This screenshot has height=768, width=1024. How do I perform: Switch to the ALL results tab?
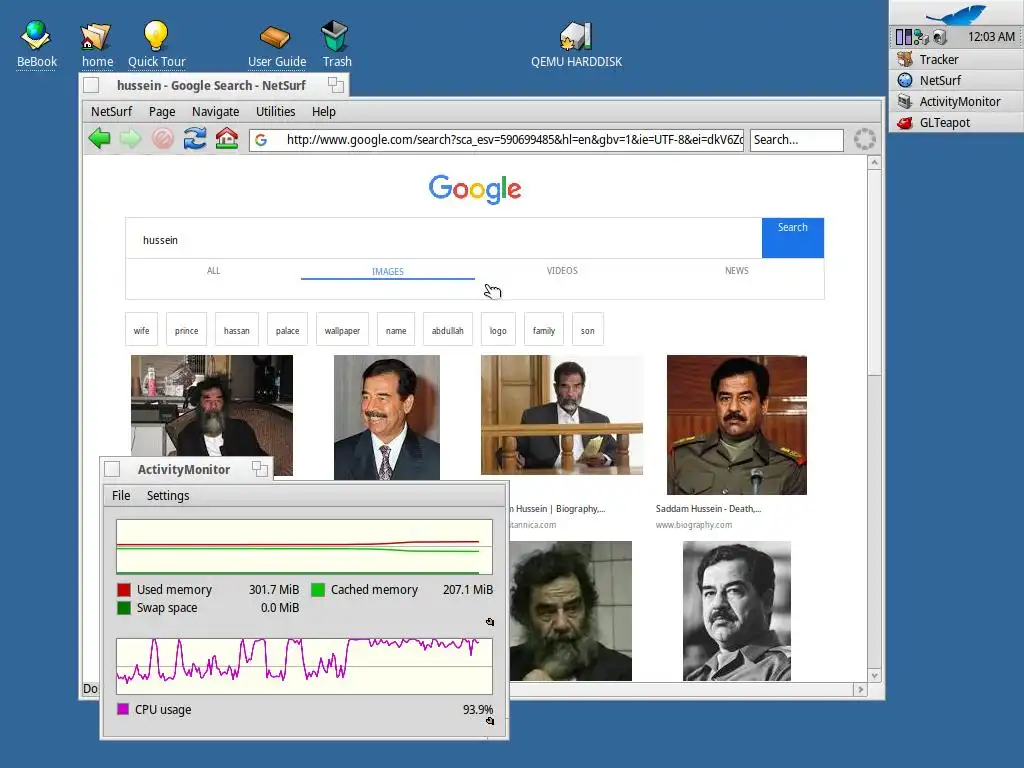click(214, 270)
